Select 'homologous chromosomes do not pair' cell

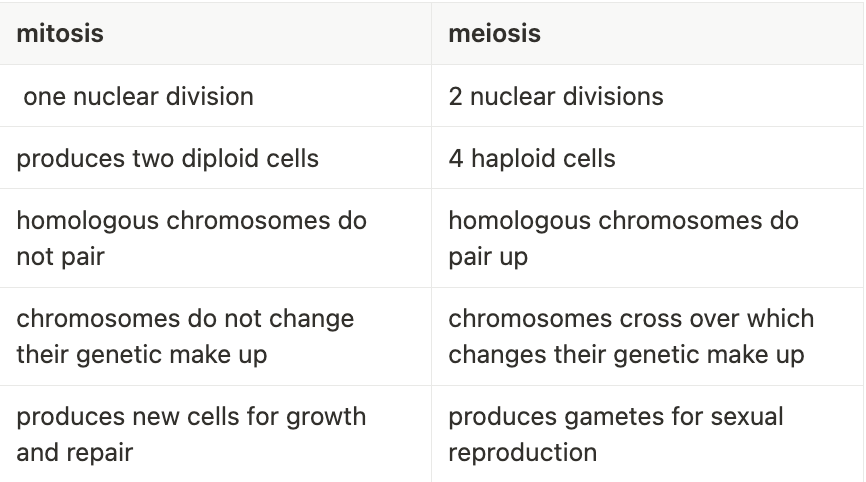tap(215, 238)
